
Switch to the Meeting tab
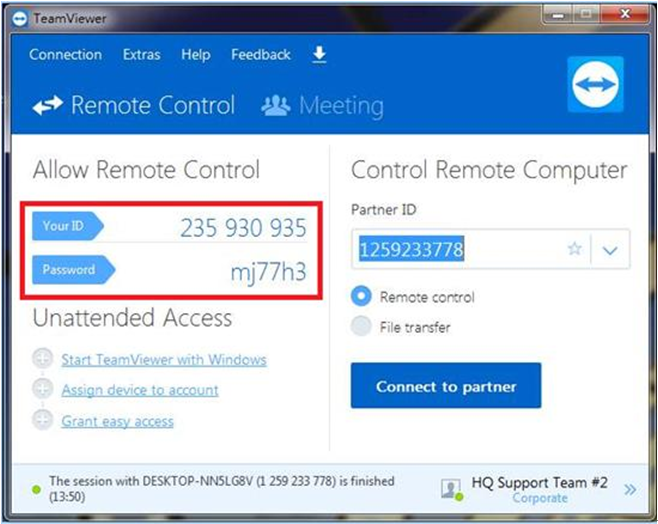pyautogui.click(x=322, y=106)
